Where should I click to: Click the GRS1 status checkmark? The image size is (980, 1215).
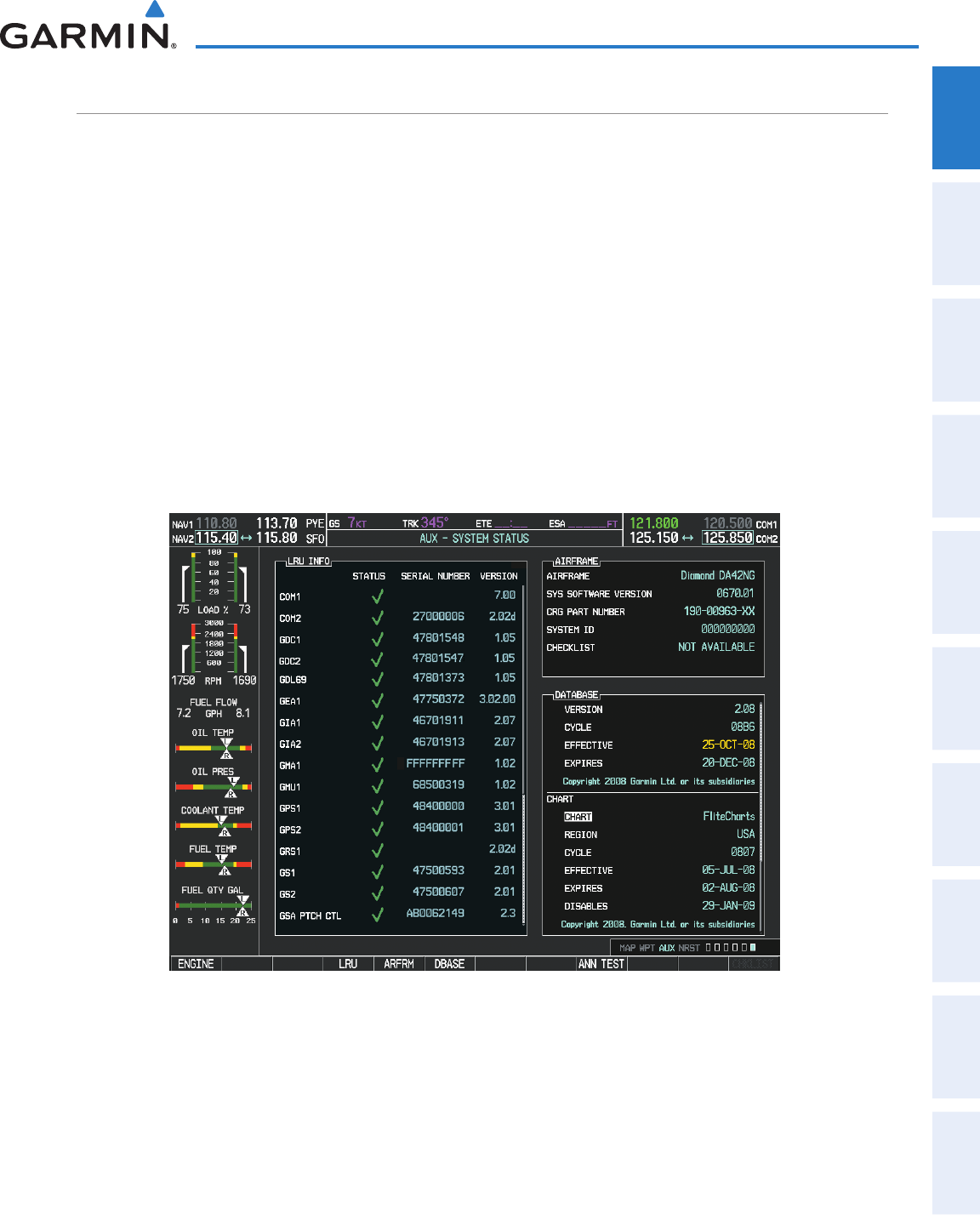[377, 851]
